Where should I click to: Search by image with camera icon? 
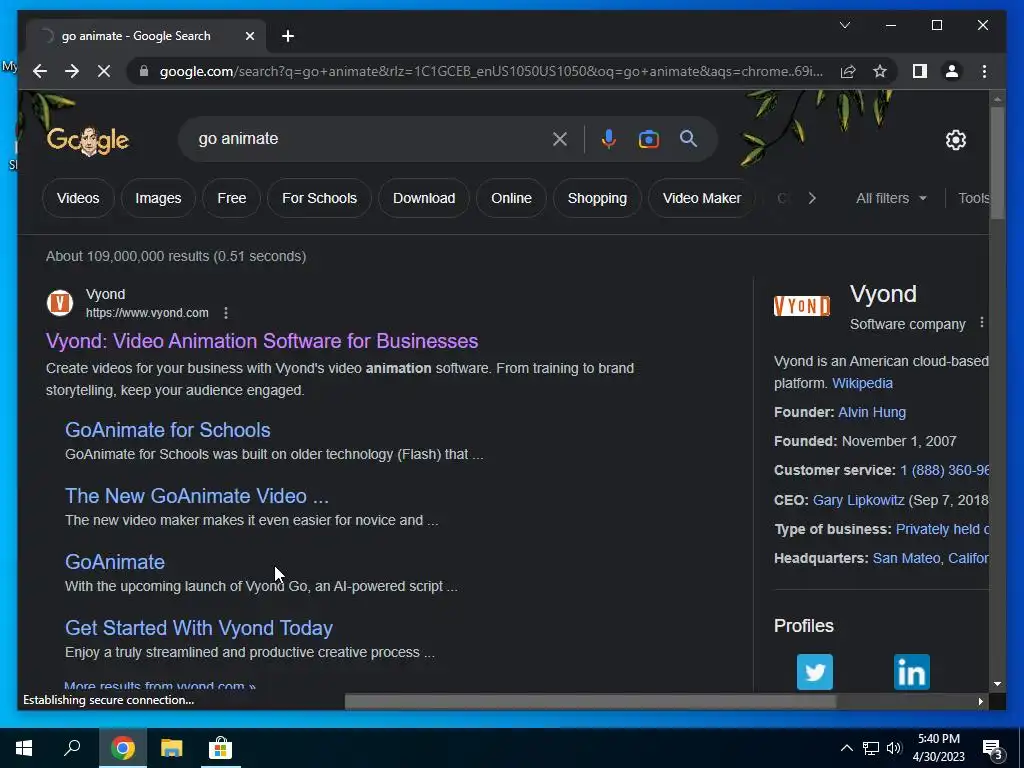tap(648, 139)
